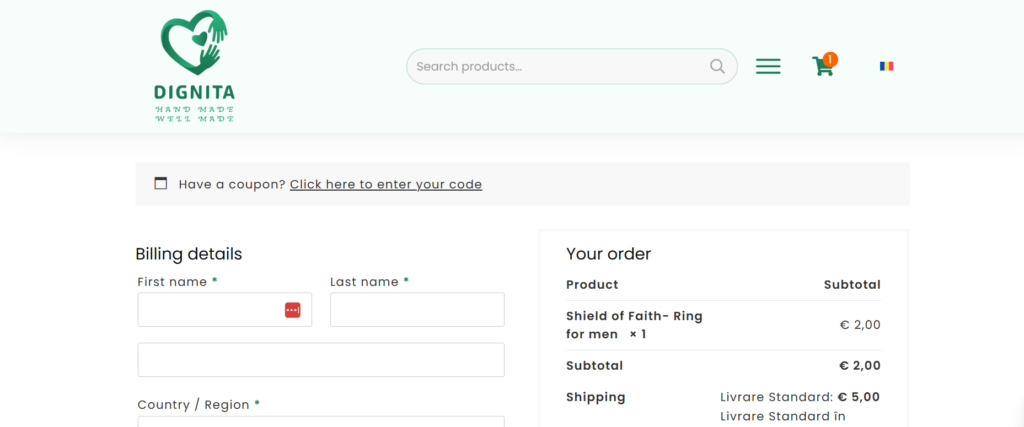The height and width of the screenshot is (427, 1024).
Task: Click the red password manager icon in First name
Action: click(293, 310)
